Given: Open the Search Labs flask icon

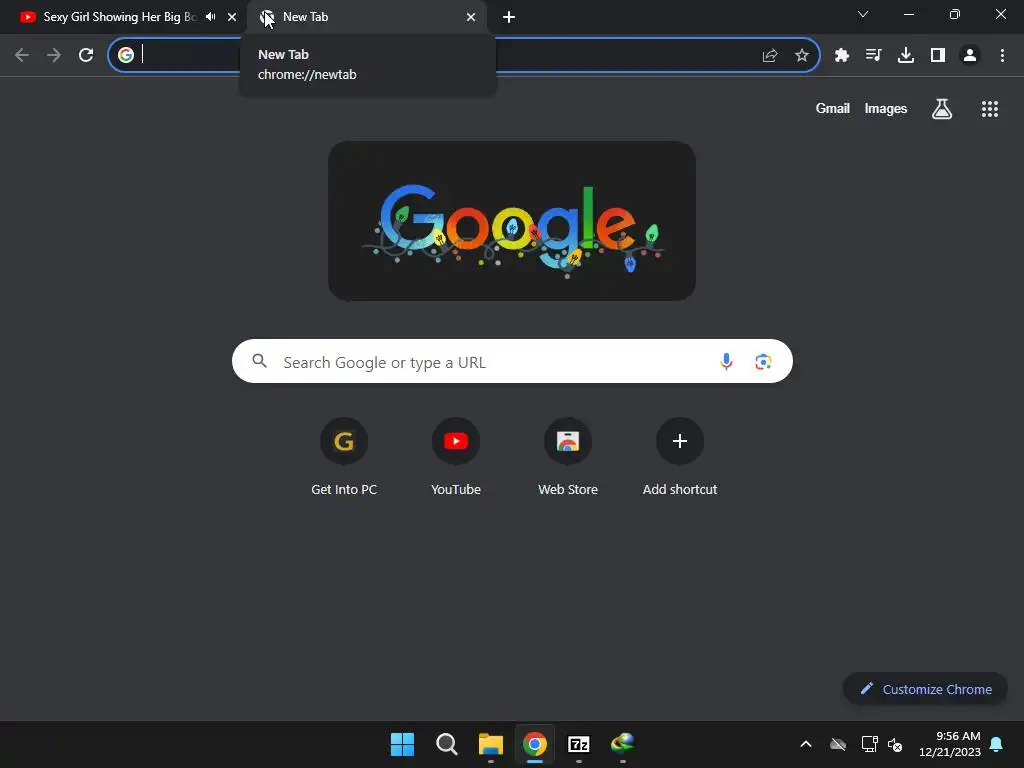Looking at the screenshot, I should click(x=942, y=109).
